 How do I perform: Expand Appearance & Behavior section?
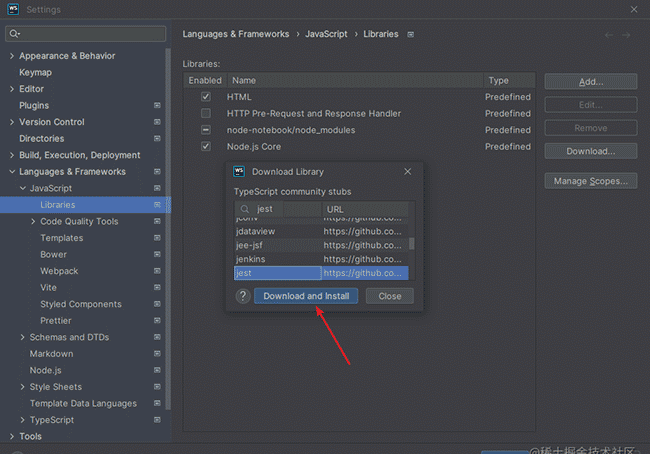[x=12, y=56]
